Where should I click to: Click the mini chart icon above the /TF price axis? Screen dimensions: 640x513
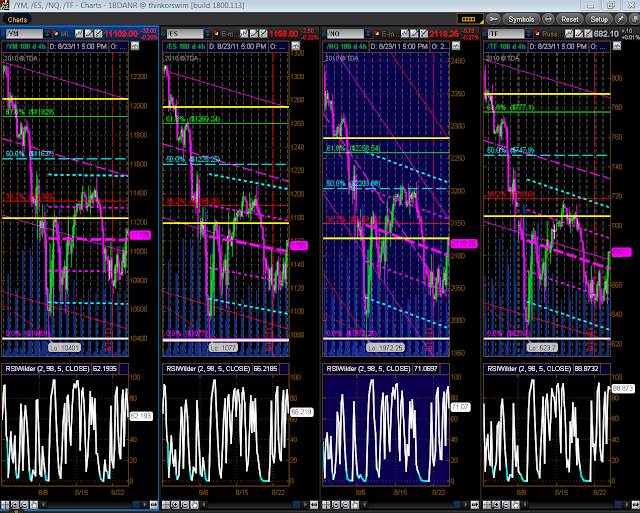click(x=617, y=46)
